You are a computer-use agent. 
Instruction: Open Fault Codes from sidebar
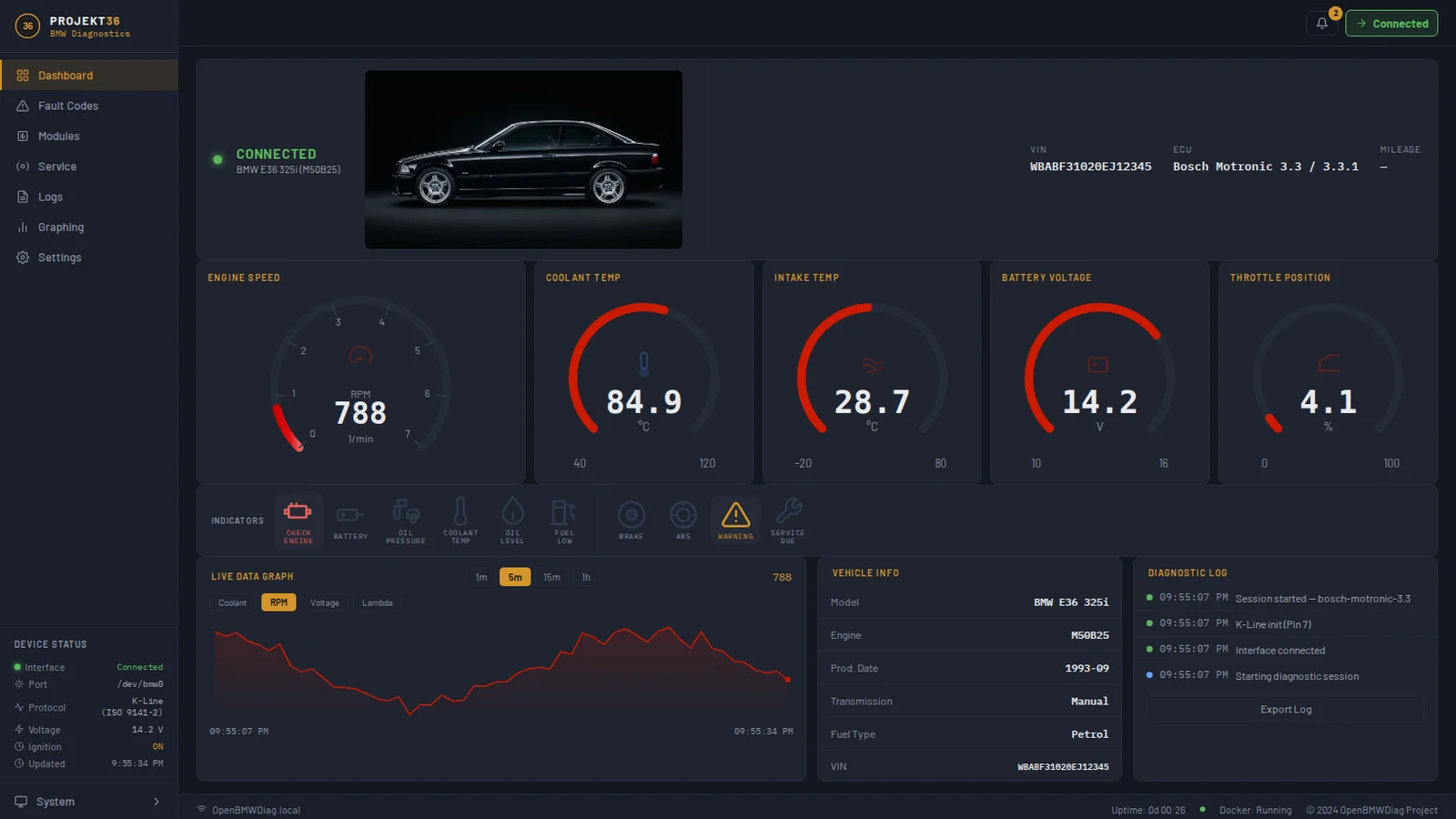[x=89, y=106]
